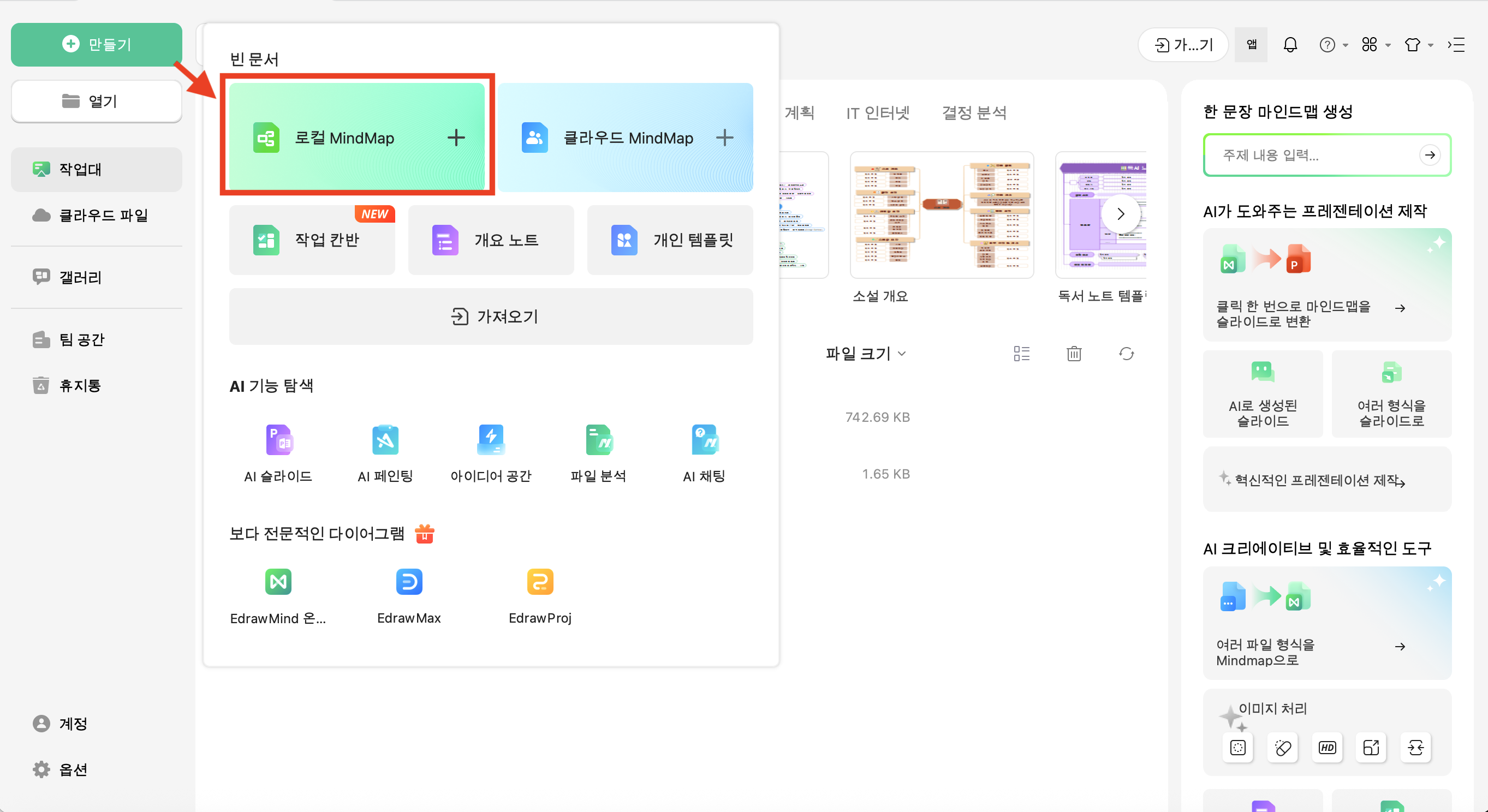Refresh the recent files list
Viewport: 1488px width, 812px height.
tap(1126, 354)
